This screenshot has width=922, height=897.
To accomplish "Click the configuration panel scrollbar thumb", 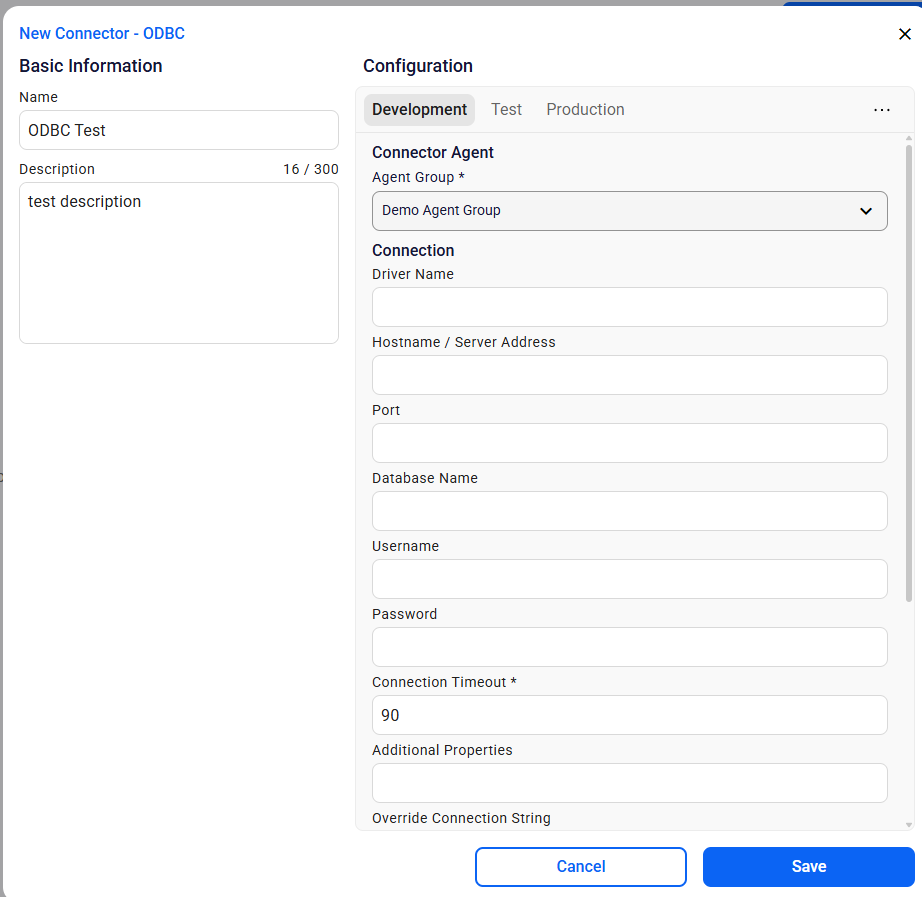I will (908, 370).
